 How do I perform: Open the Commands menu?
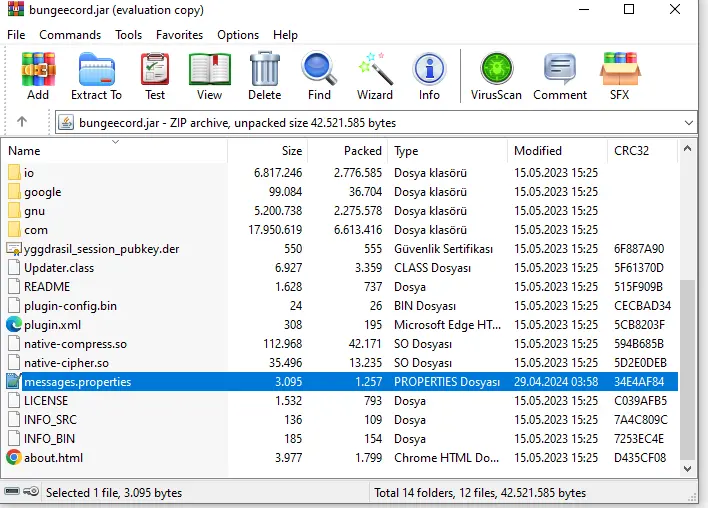click(70, 35)
